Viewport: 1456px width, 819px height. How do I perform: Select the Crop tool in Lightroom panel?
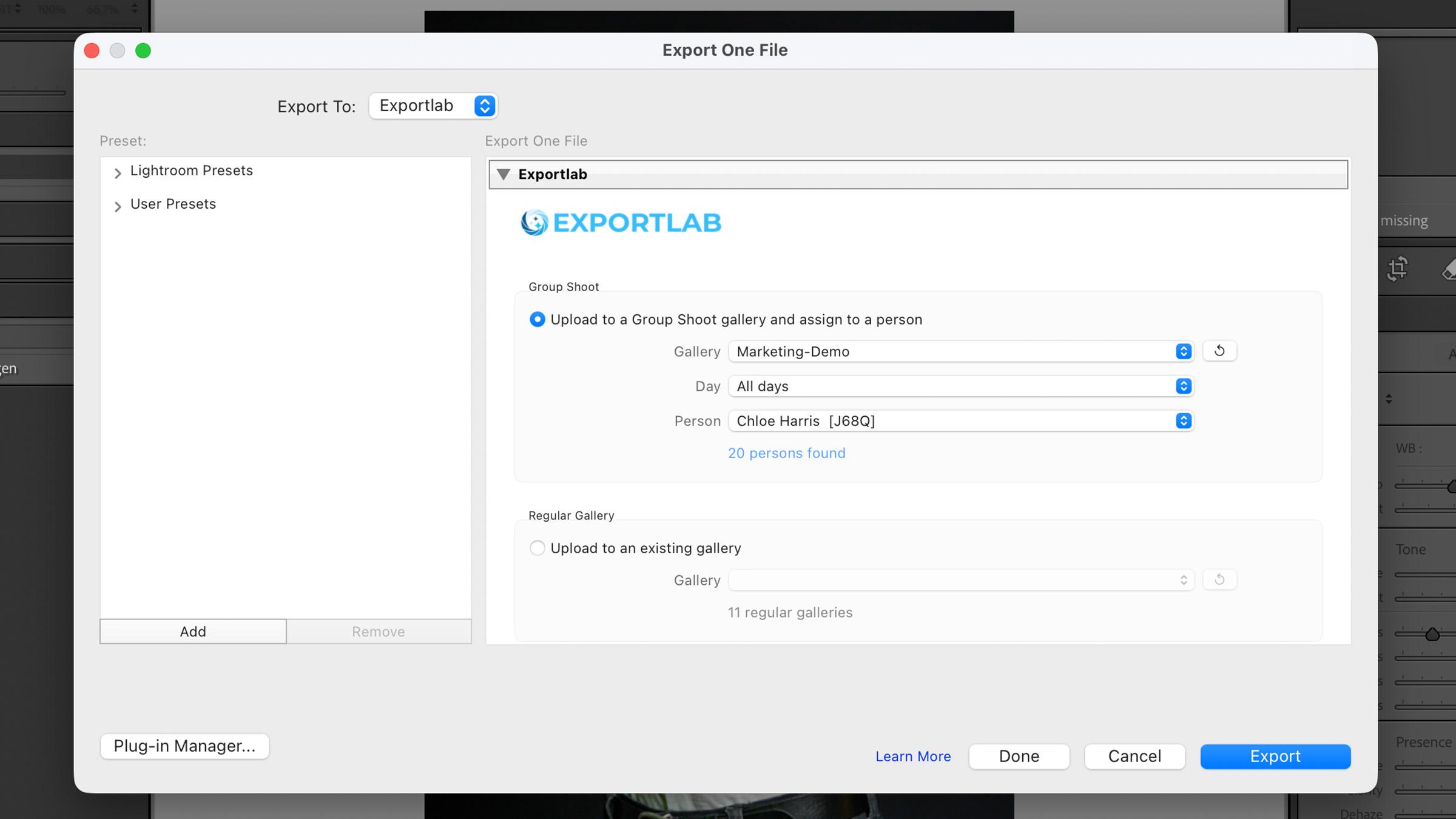(1397, 269)
